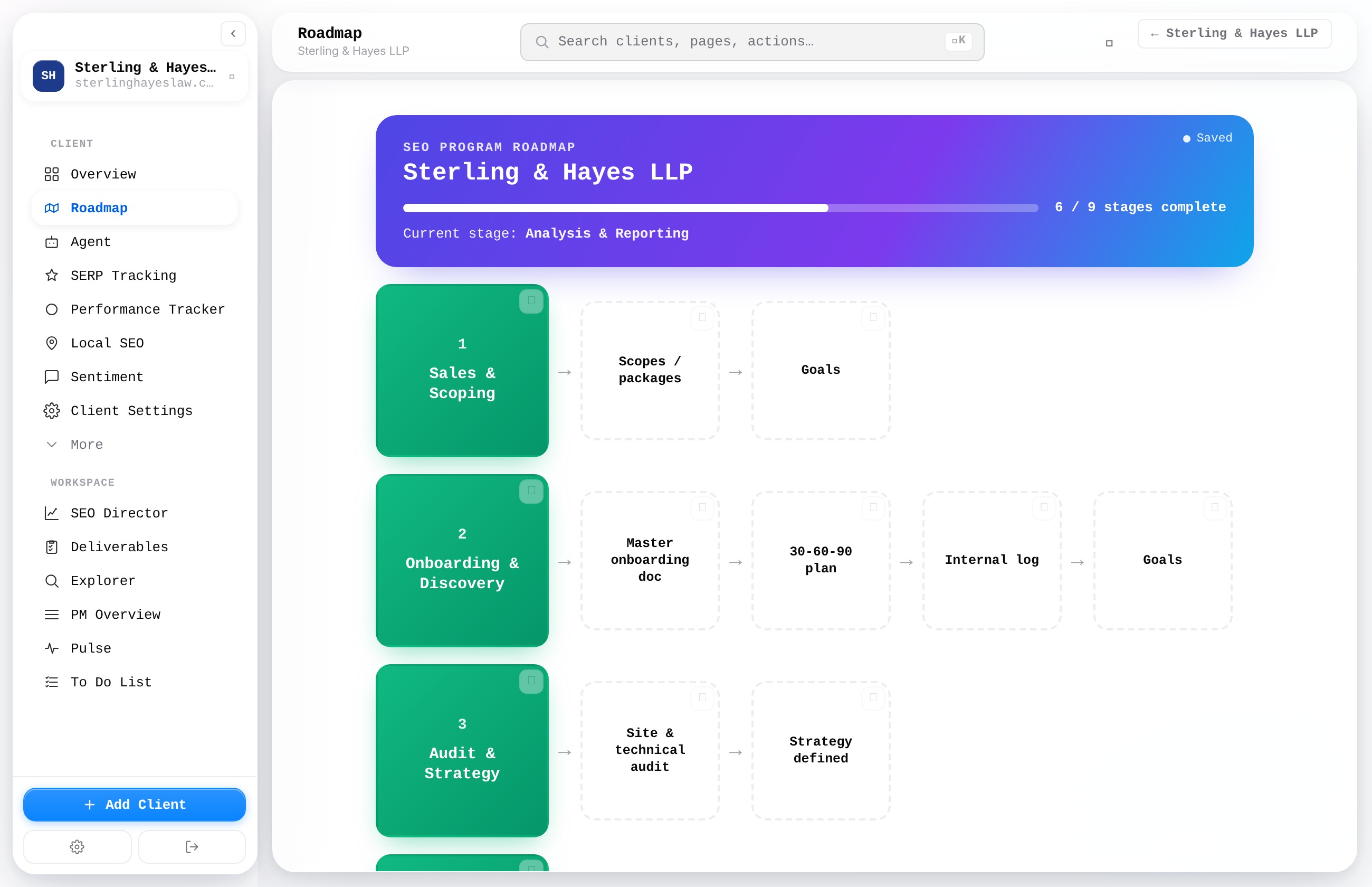
Task: Click the logout icon button
Action: tap(192, 847)
